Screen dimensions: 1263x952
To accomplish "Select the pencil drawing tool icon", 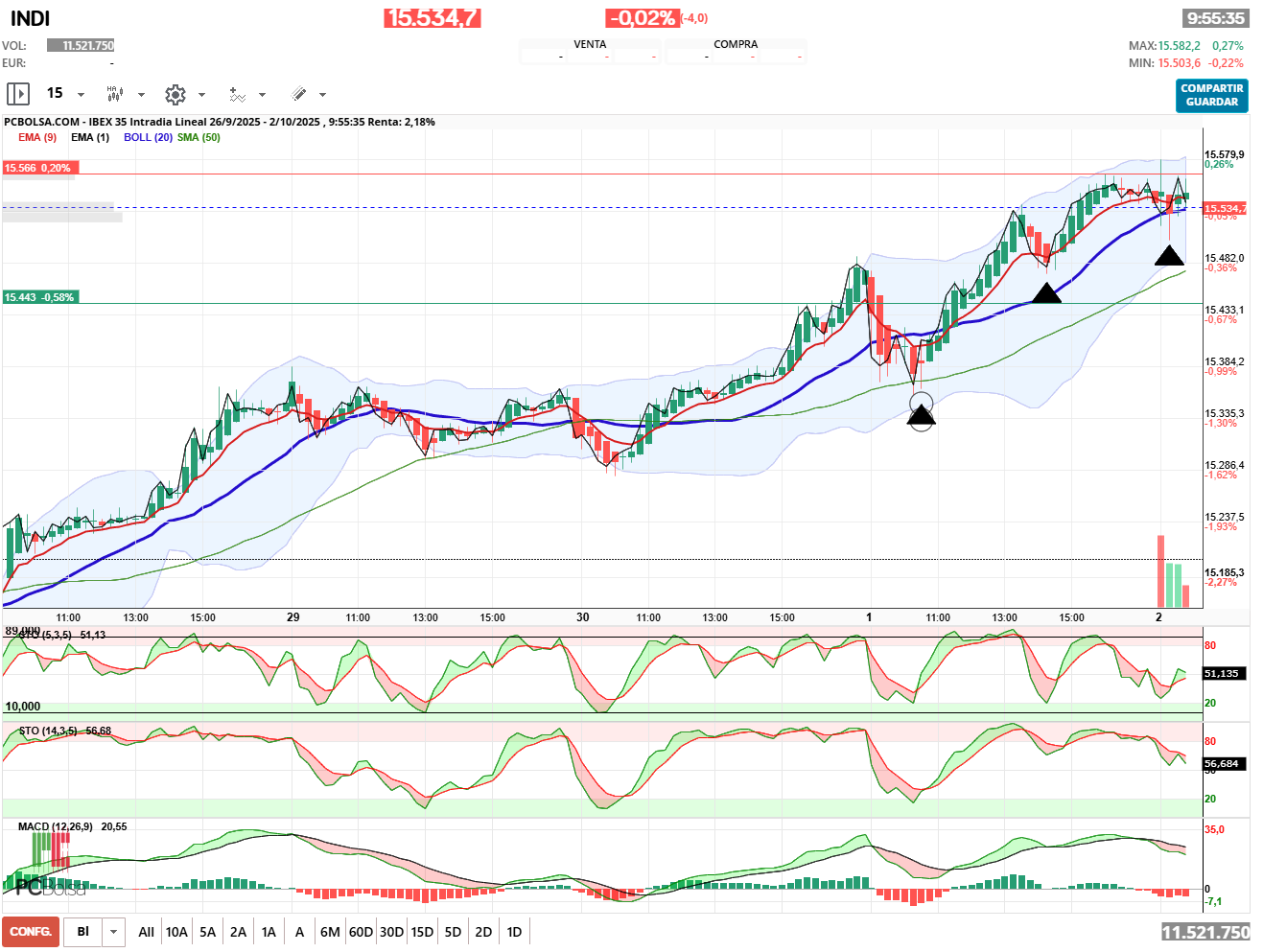I will [298, 94].
